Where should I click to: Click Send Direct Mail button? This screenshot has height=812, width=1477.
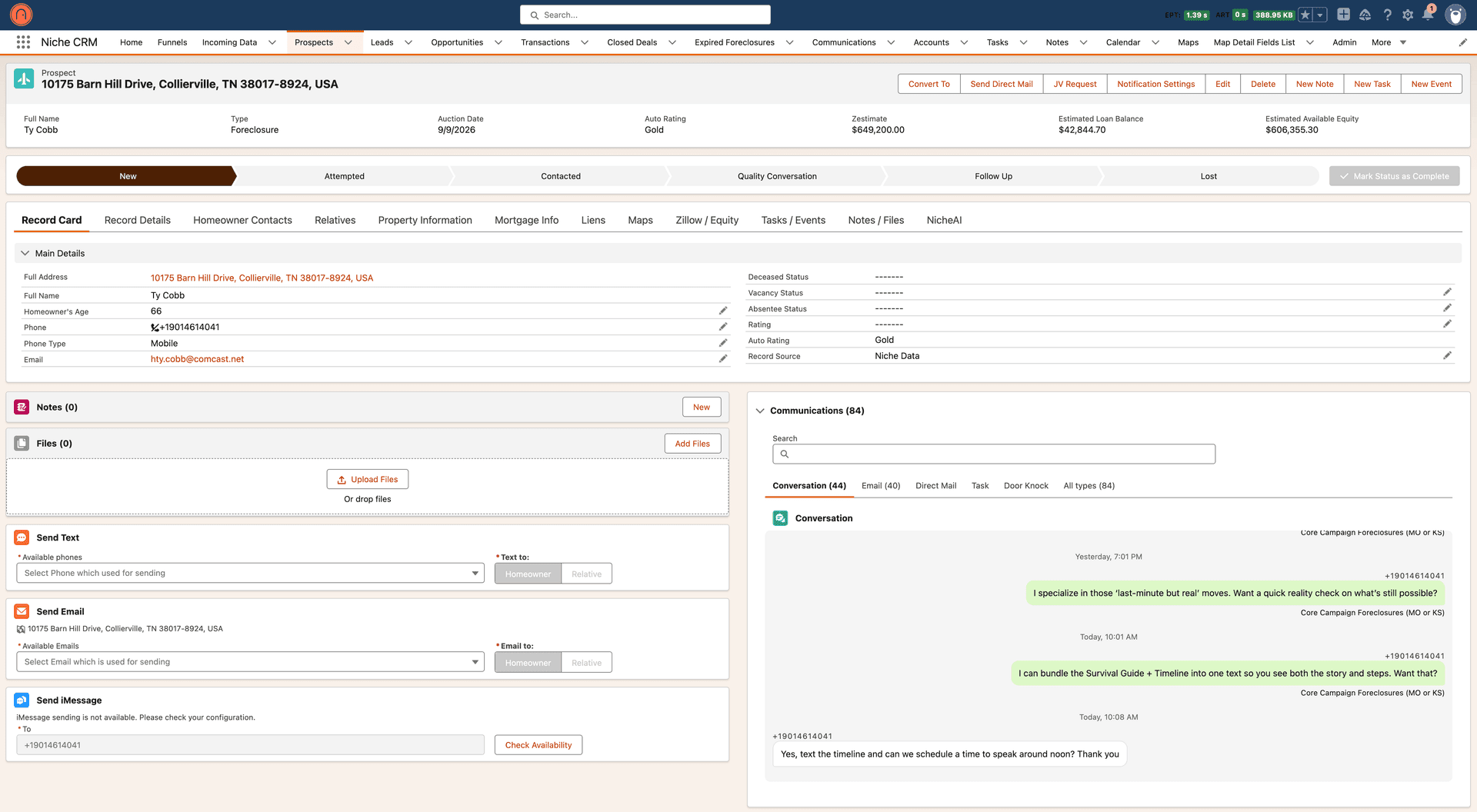tap(1002, 84)
